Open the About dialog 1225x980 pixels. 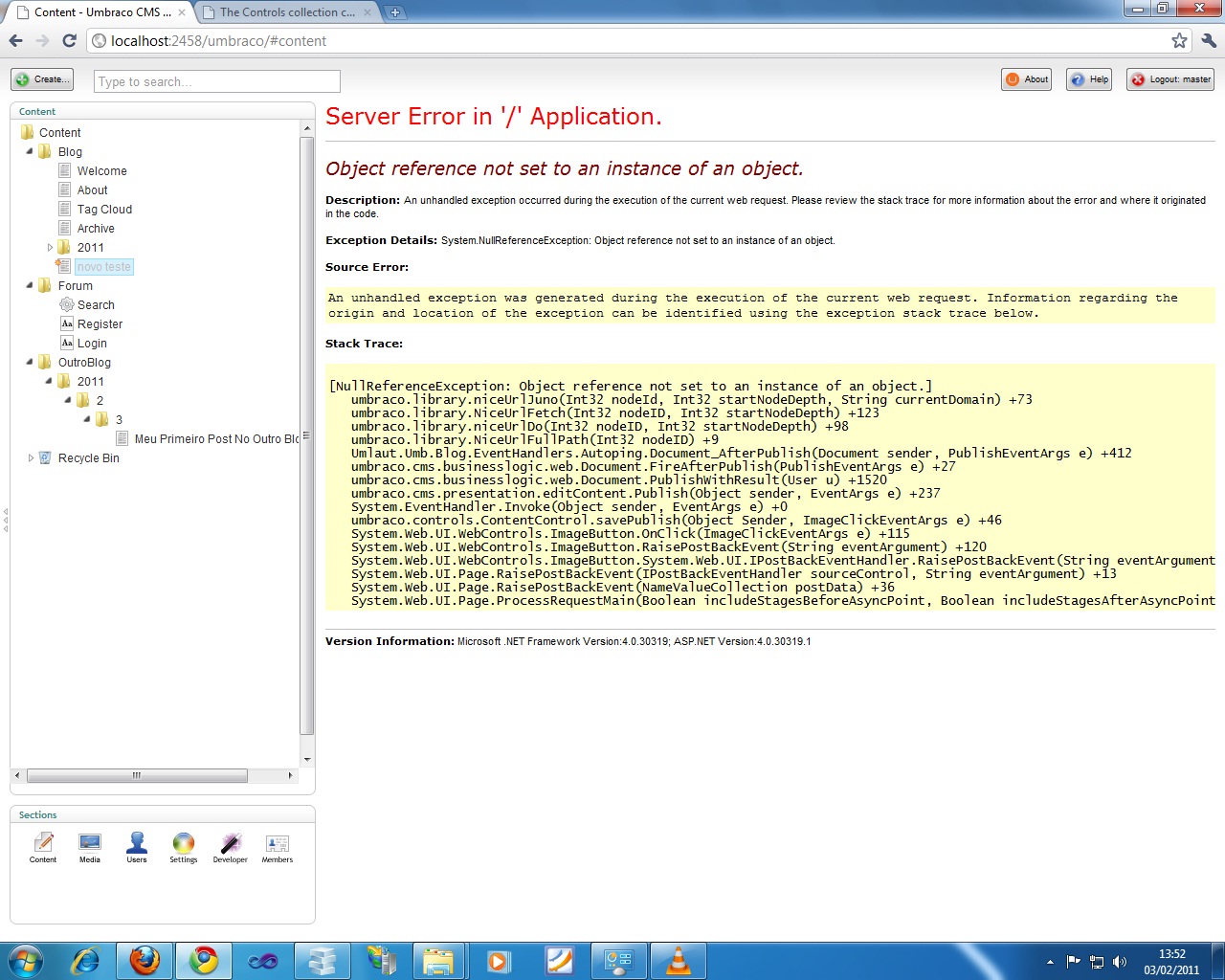pyautogui.click(x=1026, y=79)
